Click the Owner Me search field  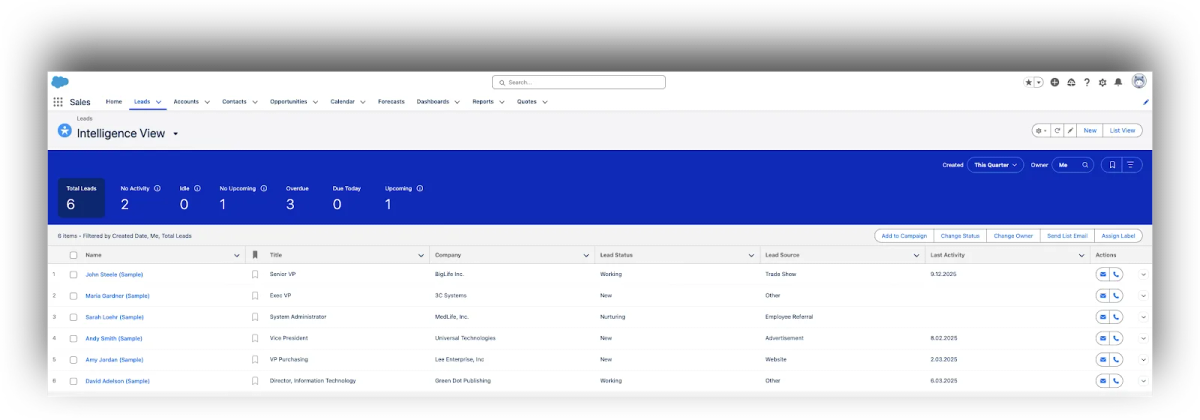coord(1073,164)
